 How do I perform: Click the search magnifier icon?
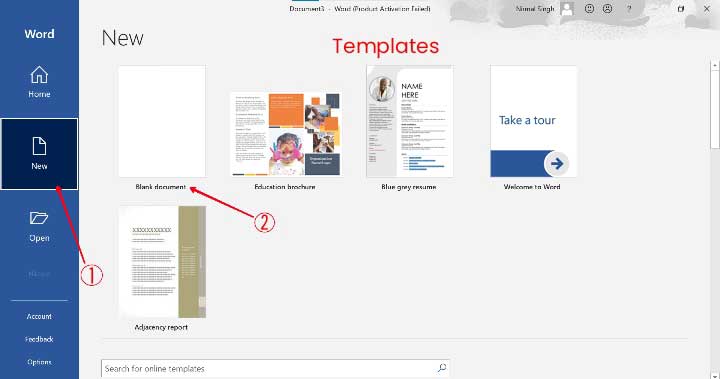(442, 368)
